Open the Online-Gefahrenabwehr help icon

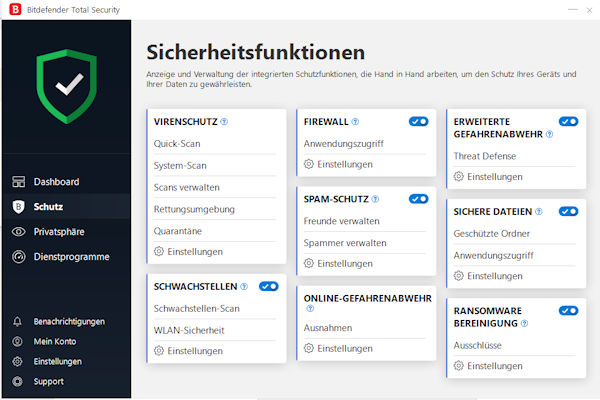[310, 309]
